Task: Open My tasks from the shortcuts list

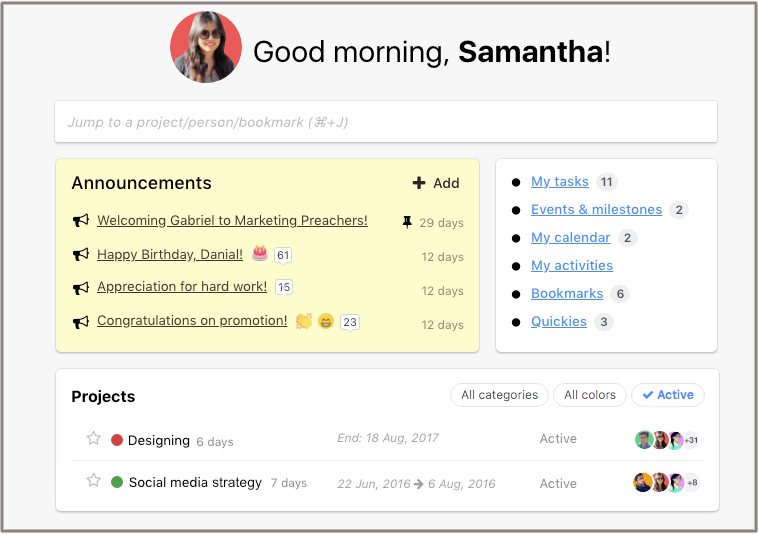Action: [560, 182]
